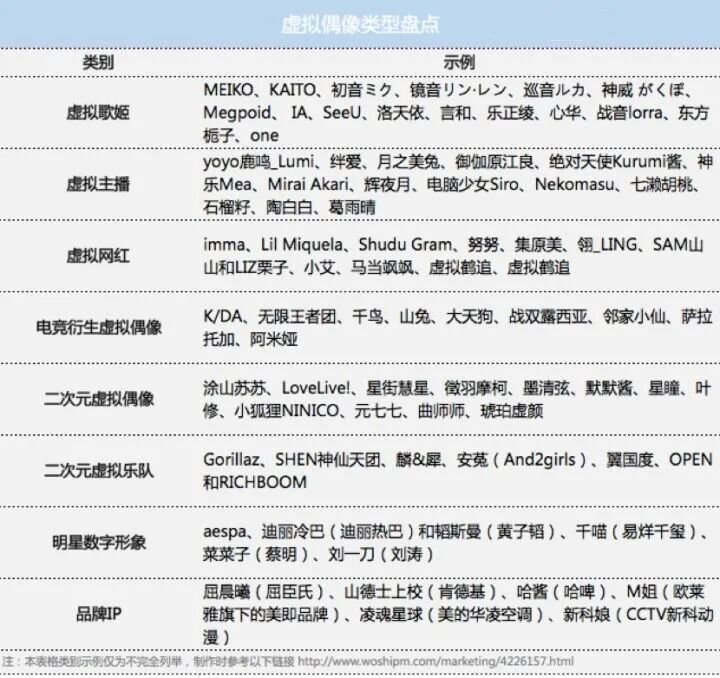
Task: Select the 明星数字形象 category cell
Action: [99, 543]
